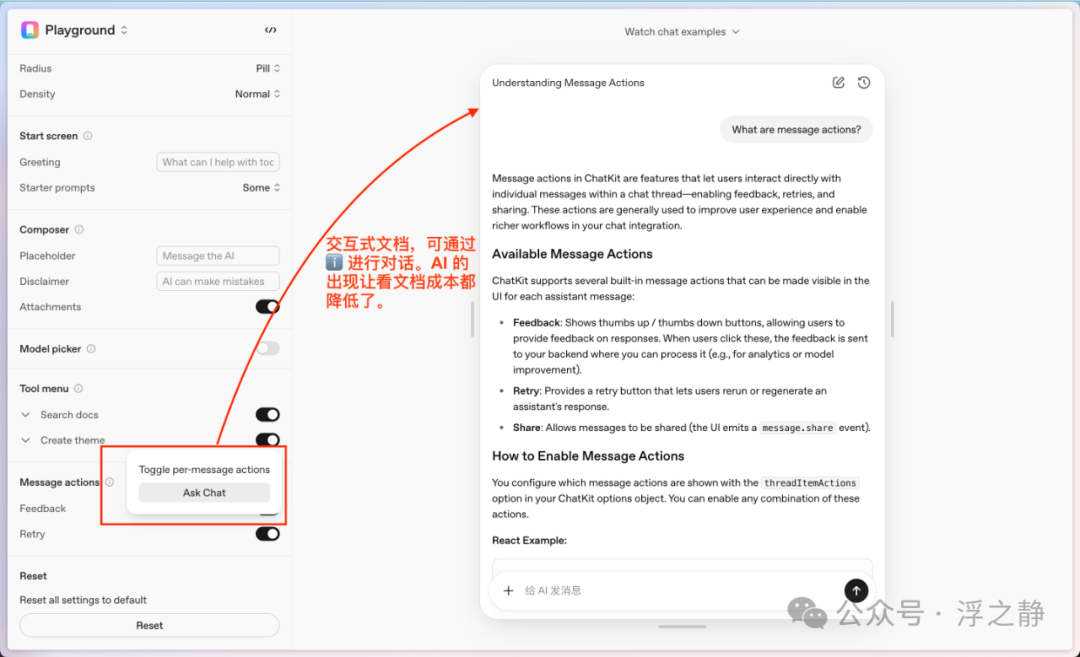Image resolution: width=1080 pixels, height=657 pixels.
Task: Send the message with the arrow button
Action: [856, 590]
